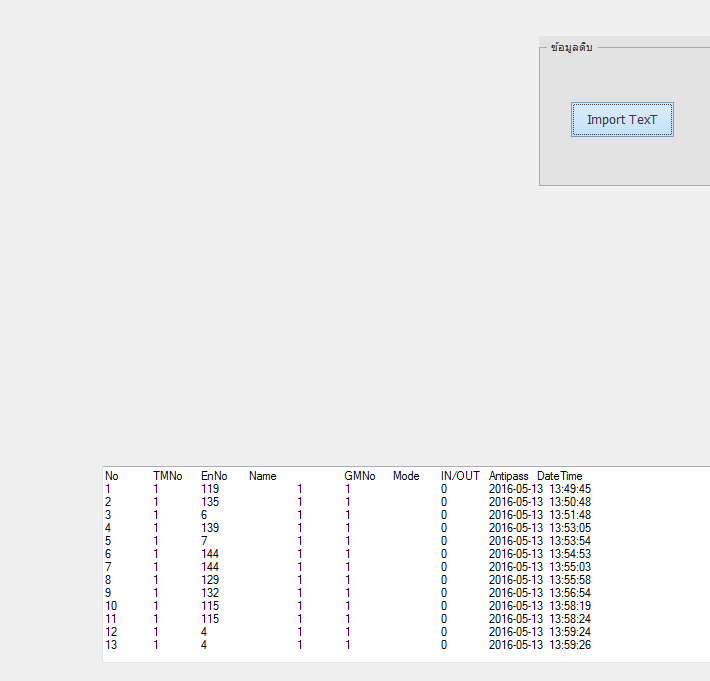Select EnNo value 119 in row 1
Screen dimensions: 710x681
(210, 489)
